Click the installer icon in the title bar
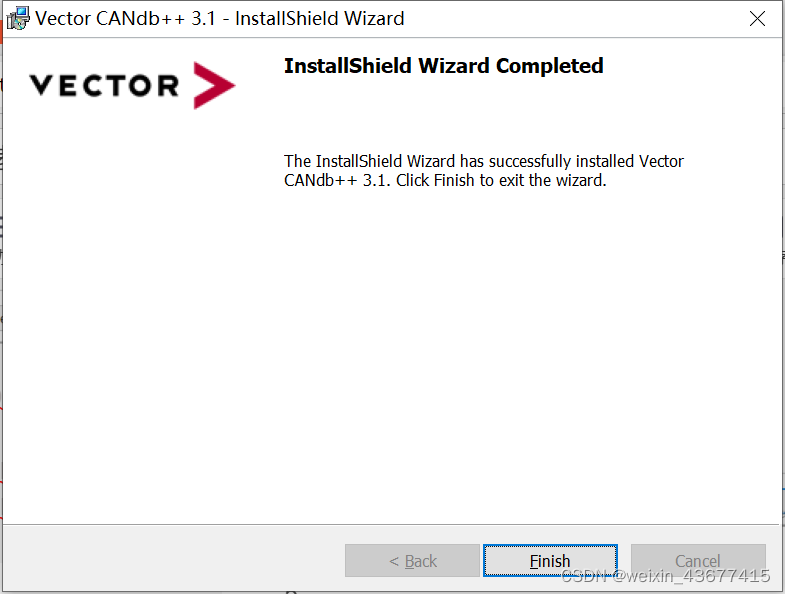 [18, 19]
